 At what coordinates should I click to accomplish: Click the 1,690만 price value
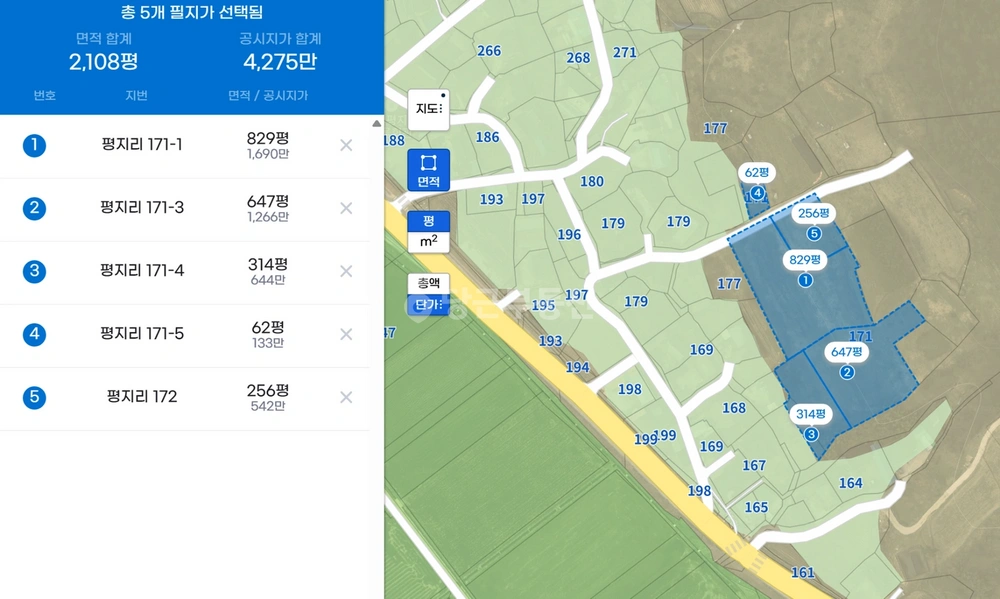pyautogui.click(x=268, y=154)
